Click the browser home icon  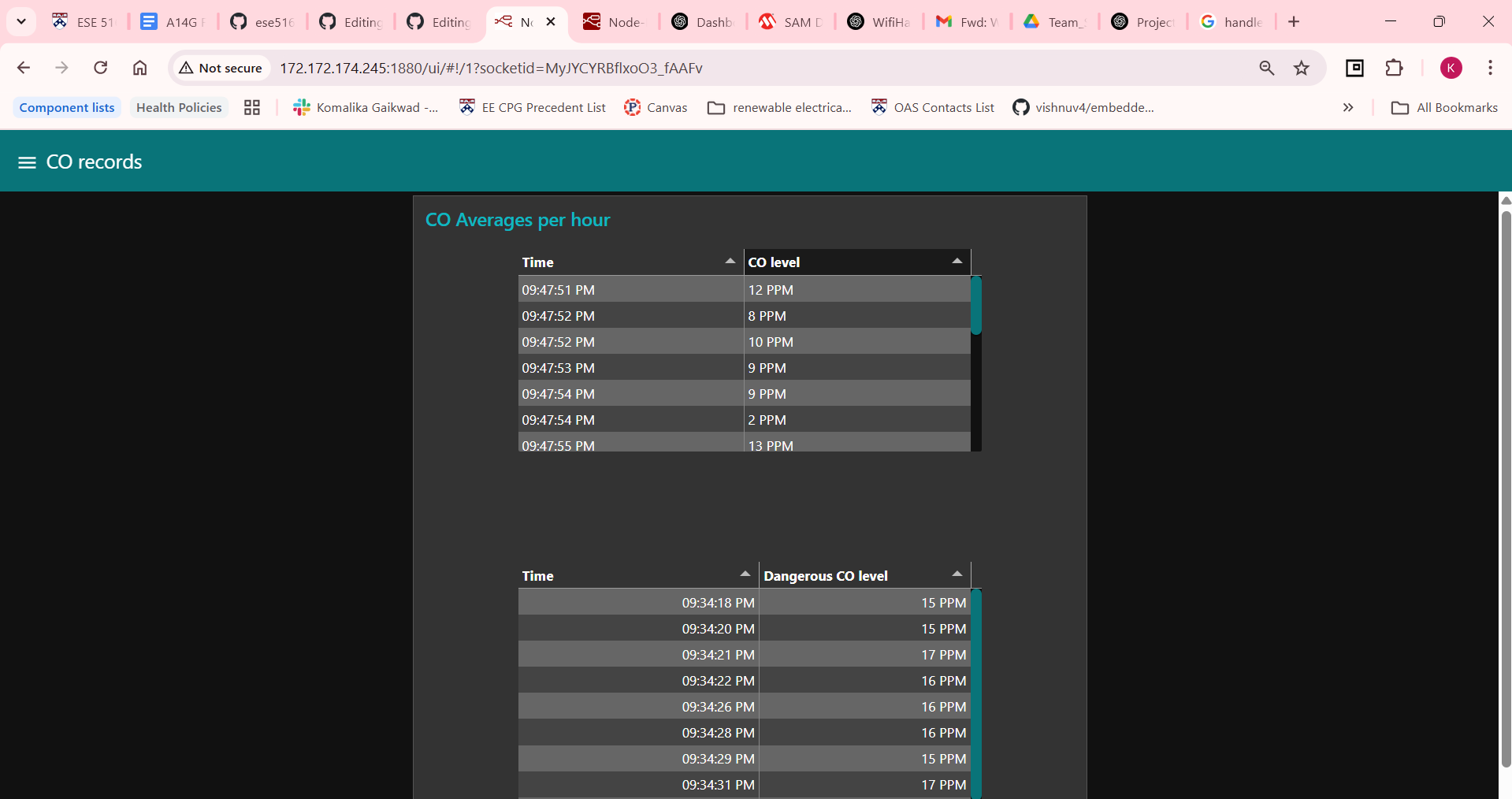click(x=139, y=68)
